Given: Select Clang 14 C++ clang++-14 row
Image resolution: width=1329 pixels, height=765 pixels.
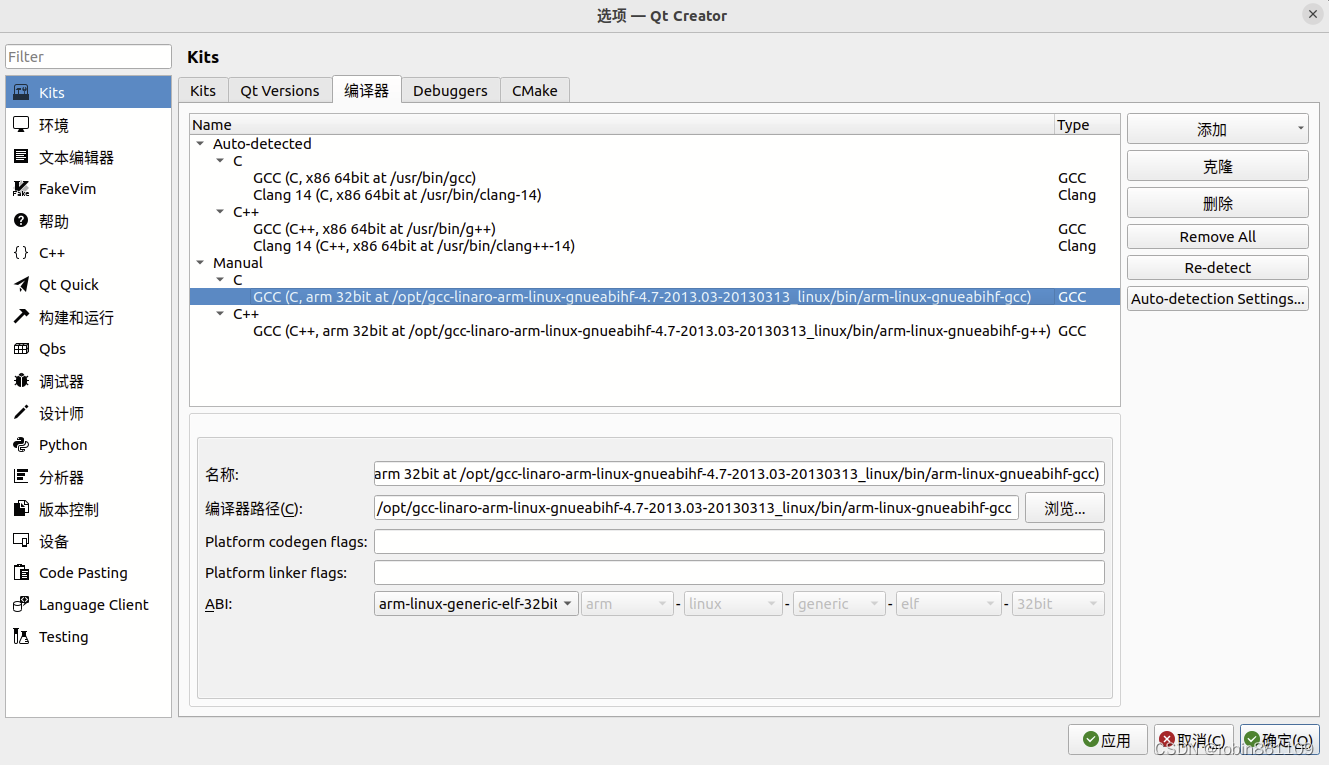Looking at the screenshot, I should point(655,246).
